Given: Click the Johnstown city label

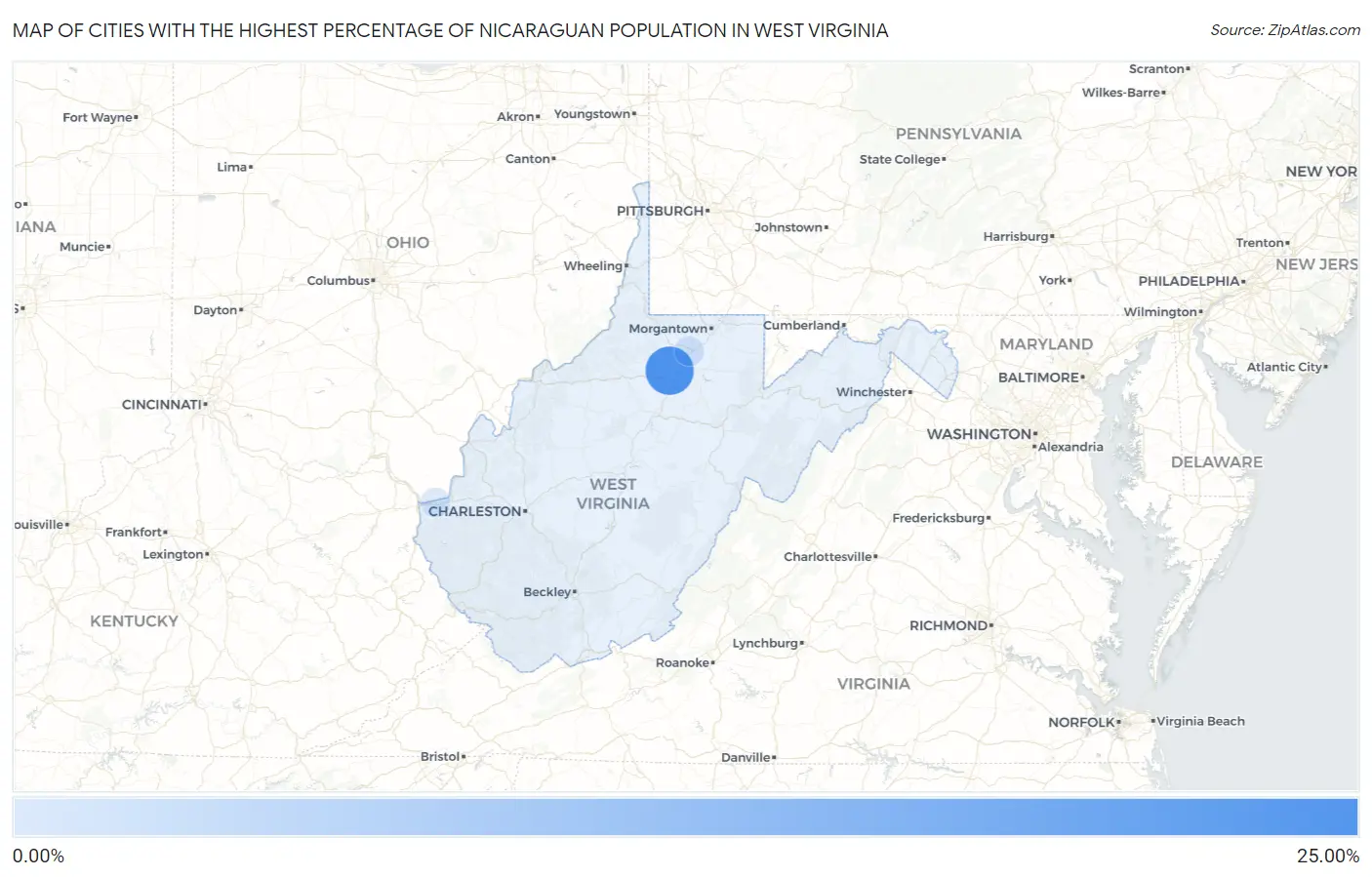Looking at the screenshot, I should click(788, 227).
